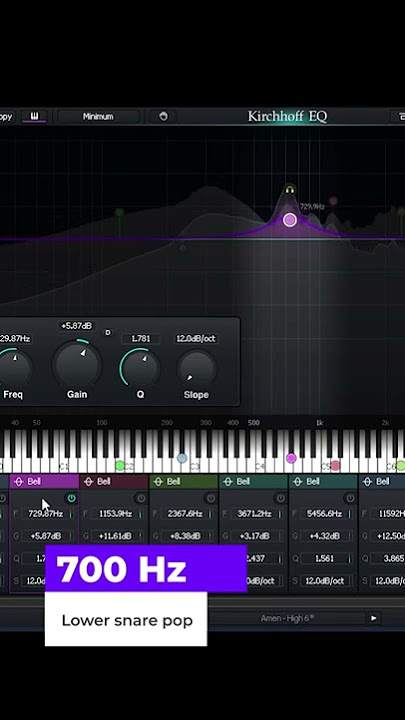Click the green dot on the C2 piano key
This screenshot has width=405, height=720.
[120, 466]
